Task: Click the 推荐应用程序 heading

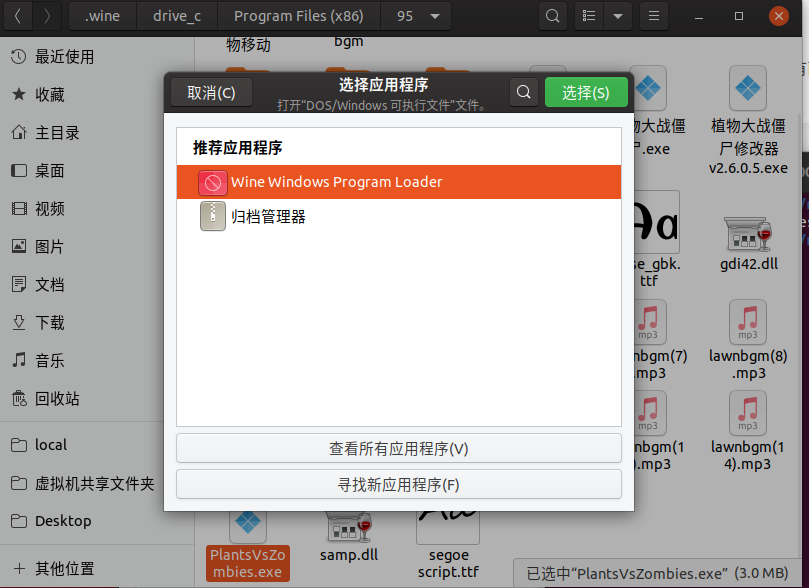Action: (x=237, y=148)
